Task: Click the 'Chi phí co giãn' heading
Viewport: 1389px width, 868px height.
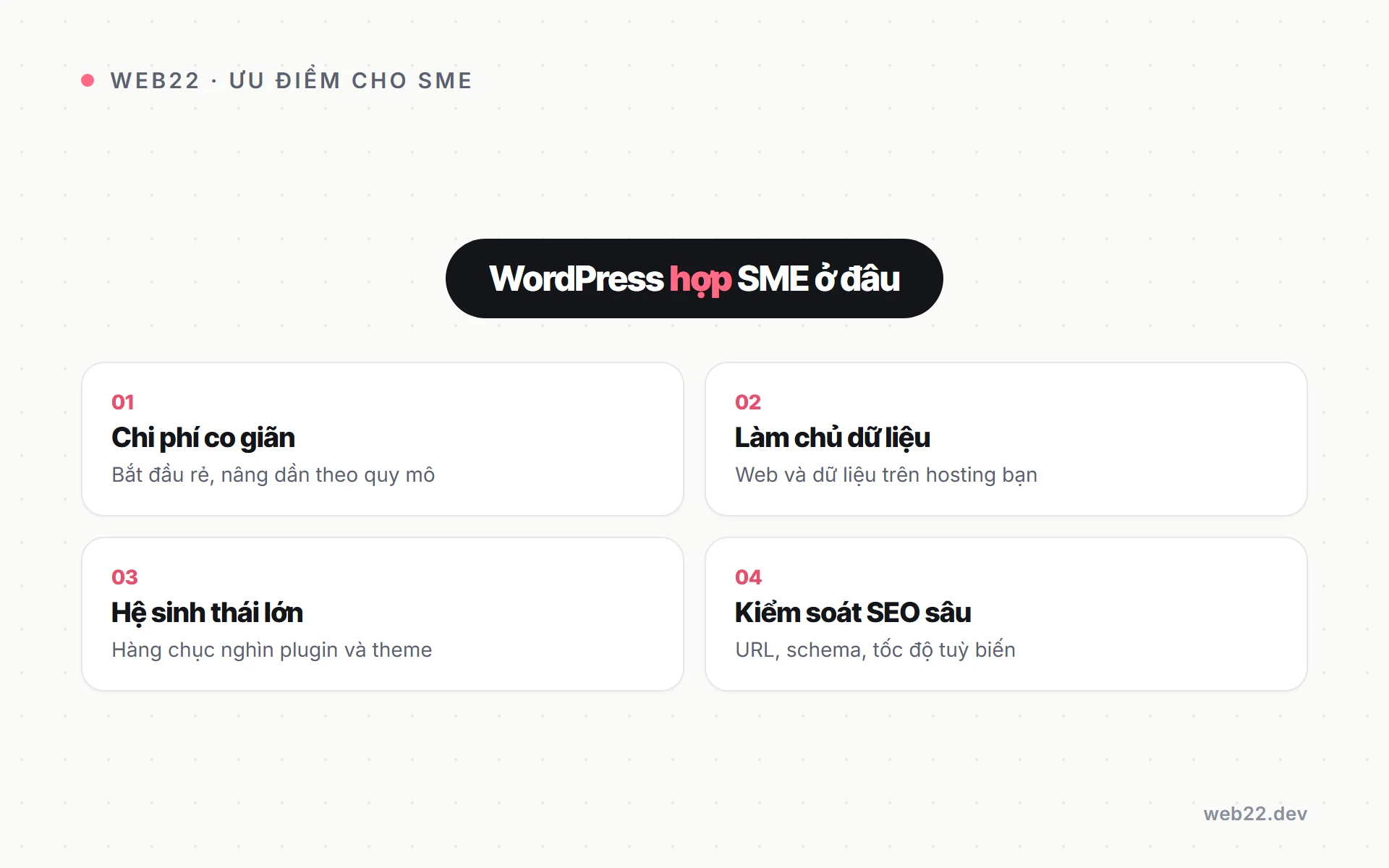Action: [x=203, y=438]
